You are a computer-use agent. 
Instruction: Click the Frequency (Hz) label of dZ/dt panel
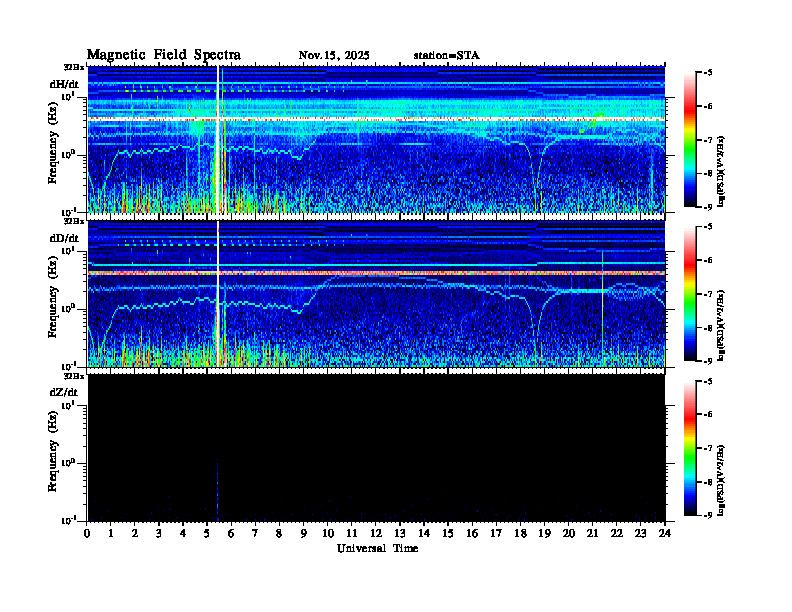coord(53,453)
